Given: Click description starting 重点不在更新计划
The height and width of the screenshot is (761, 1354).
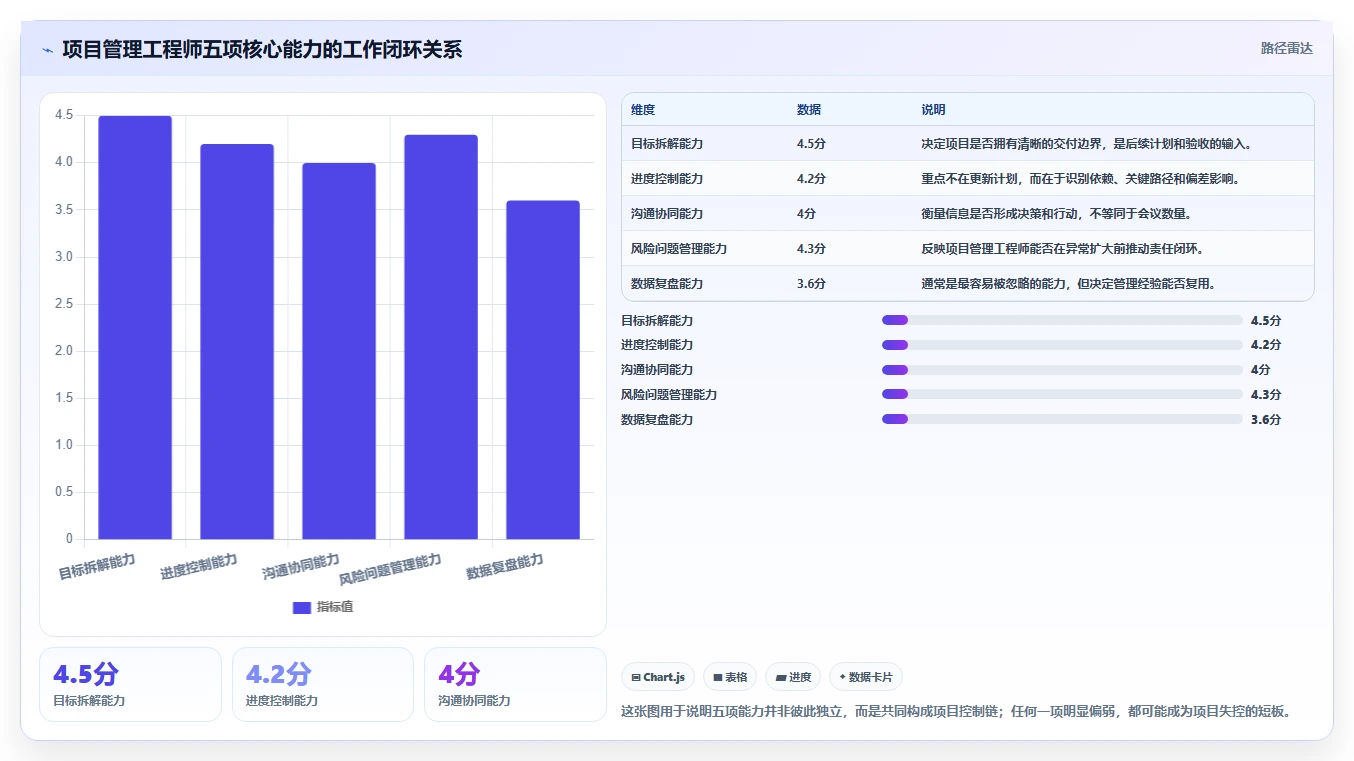Looking at the screenshot, I should coord(1081,179).
